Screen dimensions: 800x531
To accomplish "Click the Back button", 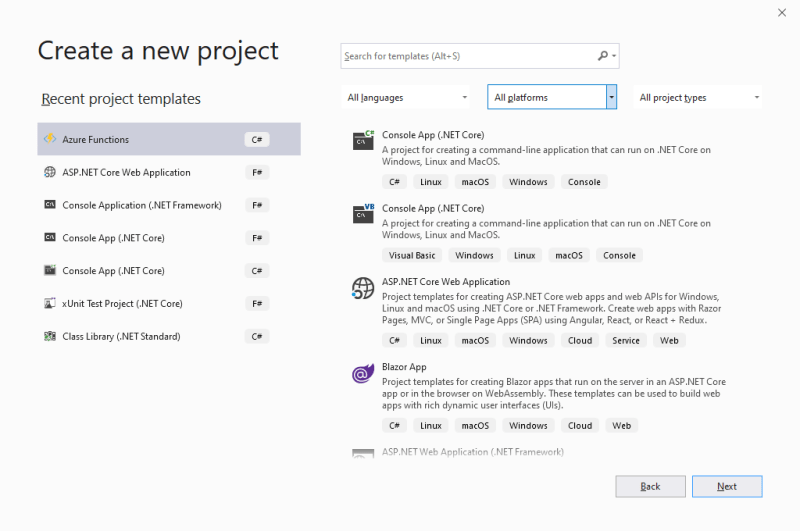I will tap(651, 486).
